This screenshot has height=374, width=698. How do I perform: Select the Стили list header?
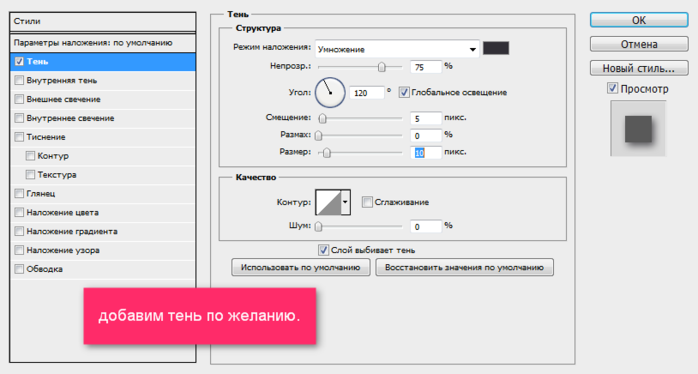pos(103,21)
